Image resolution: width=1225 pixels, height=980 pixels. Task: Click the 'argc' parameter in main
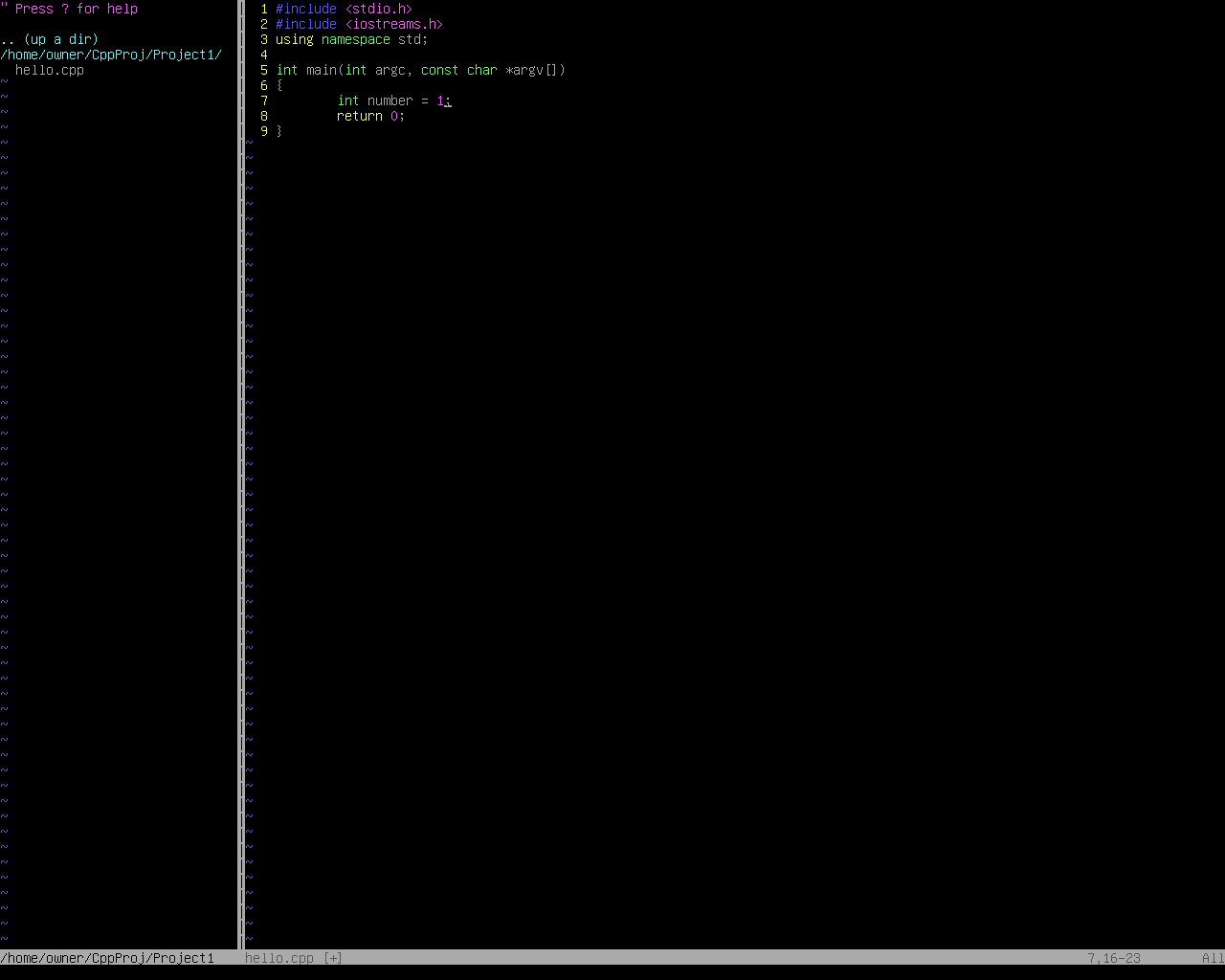(390, 70)
